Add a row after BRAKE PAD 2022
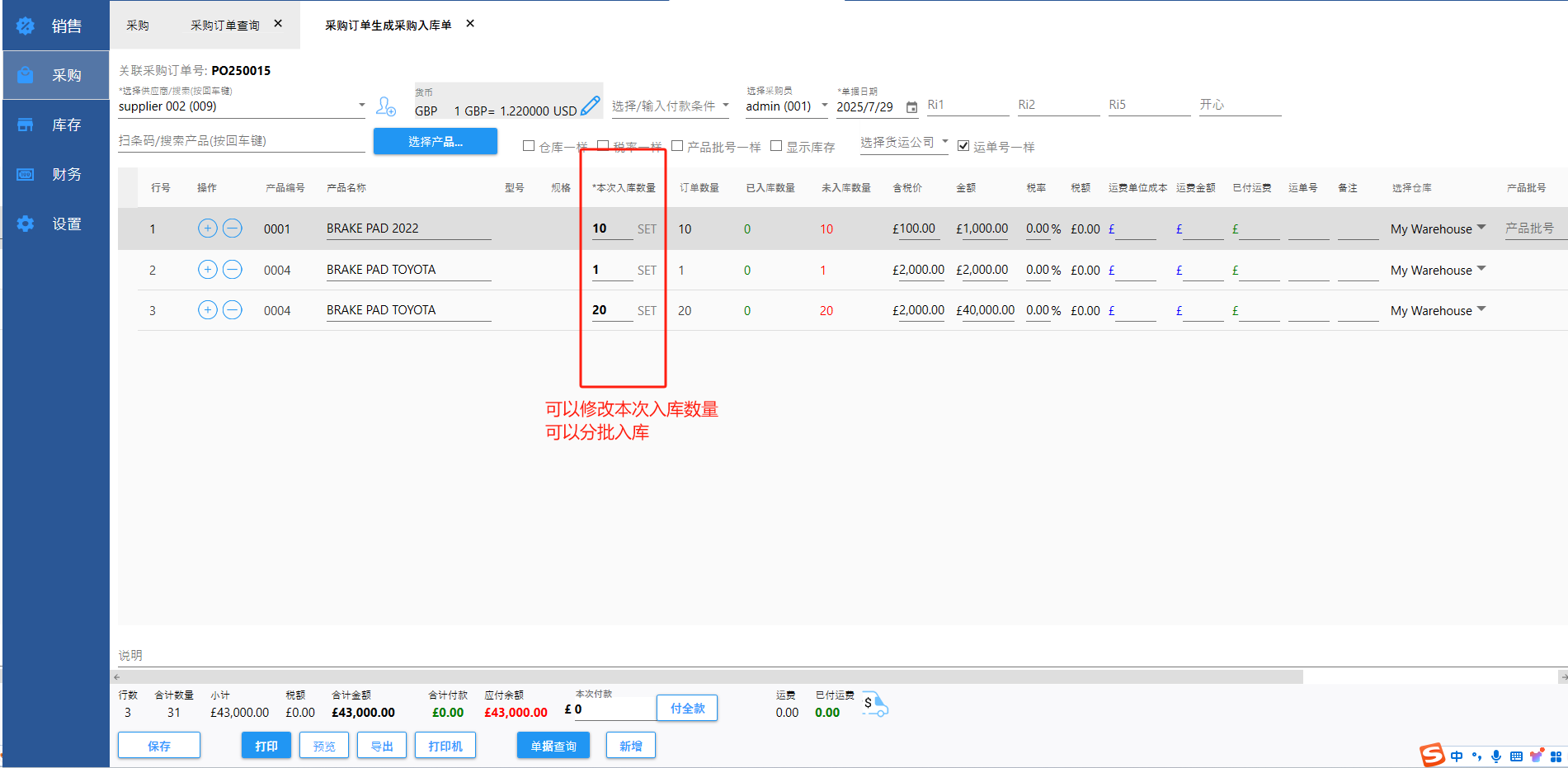Screen dimensions: 1568x768 (208, 229)
